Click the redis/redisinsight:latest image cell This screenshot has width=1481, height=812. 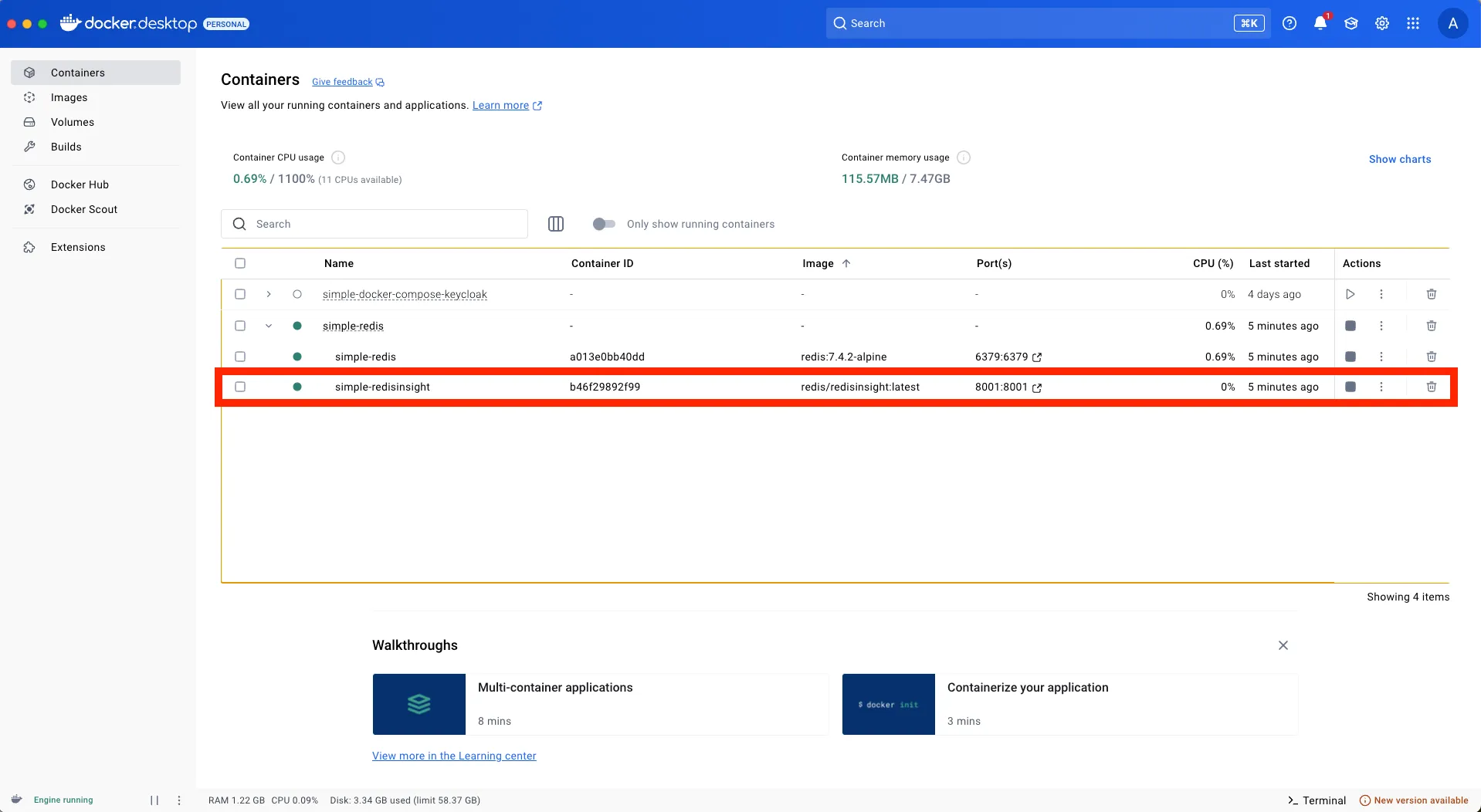pyautogui.click(x=860, y=387)
